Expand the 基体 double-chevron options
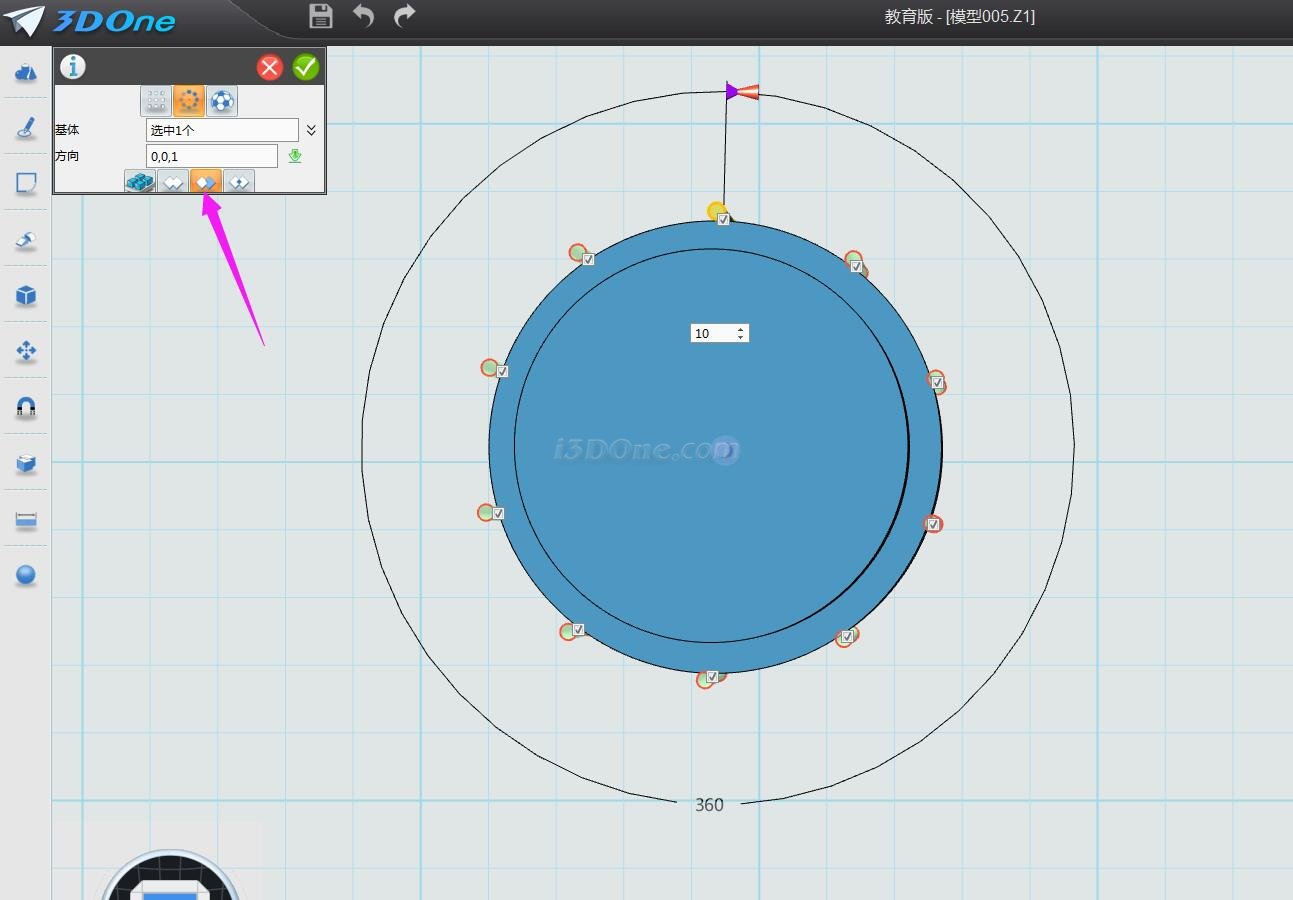Viewport: 1293px width, 900px height. (311, 130)
